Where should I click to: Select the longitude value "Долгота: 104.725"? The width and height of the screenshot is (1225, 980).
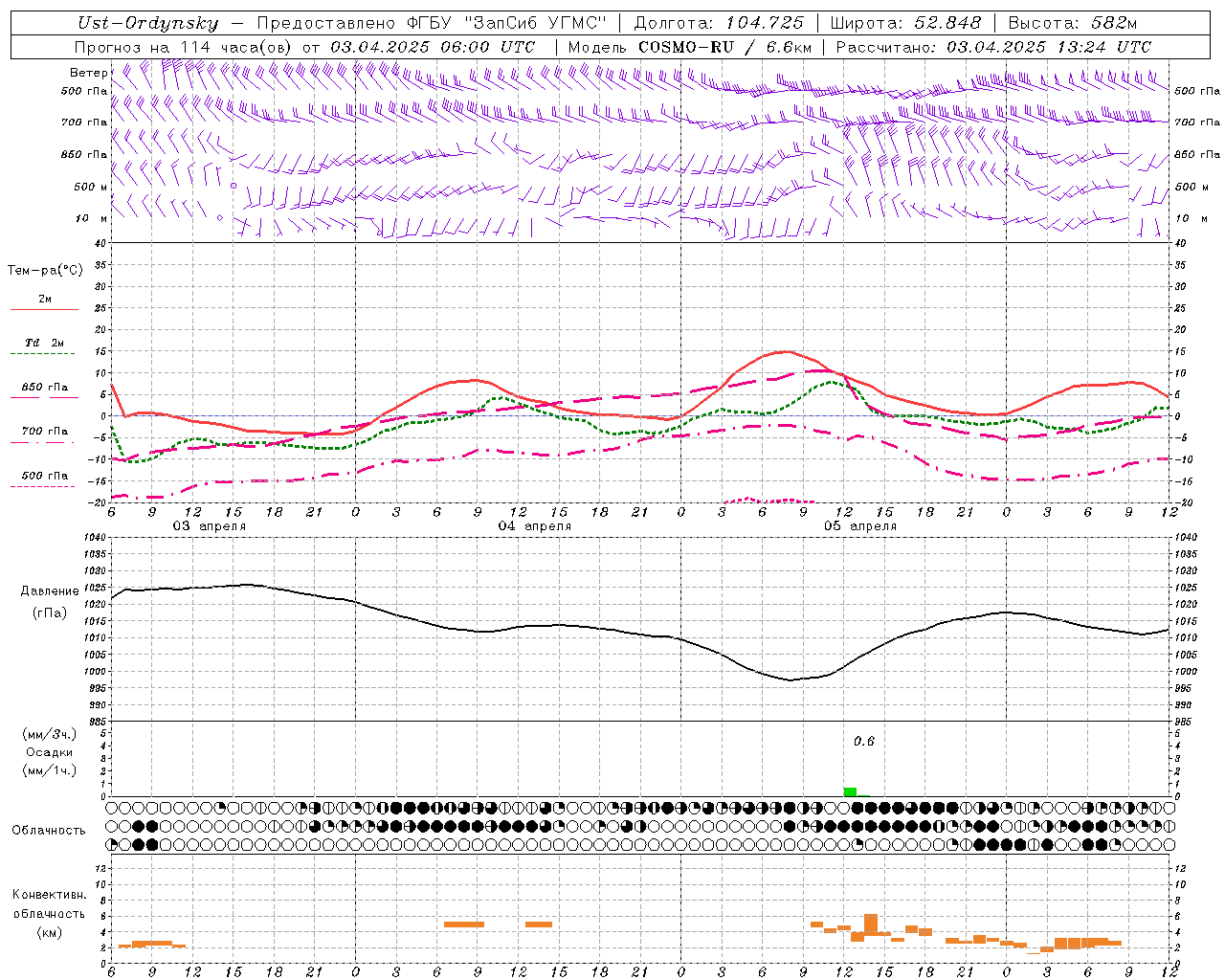[719, 23]
